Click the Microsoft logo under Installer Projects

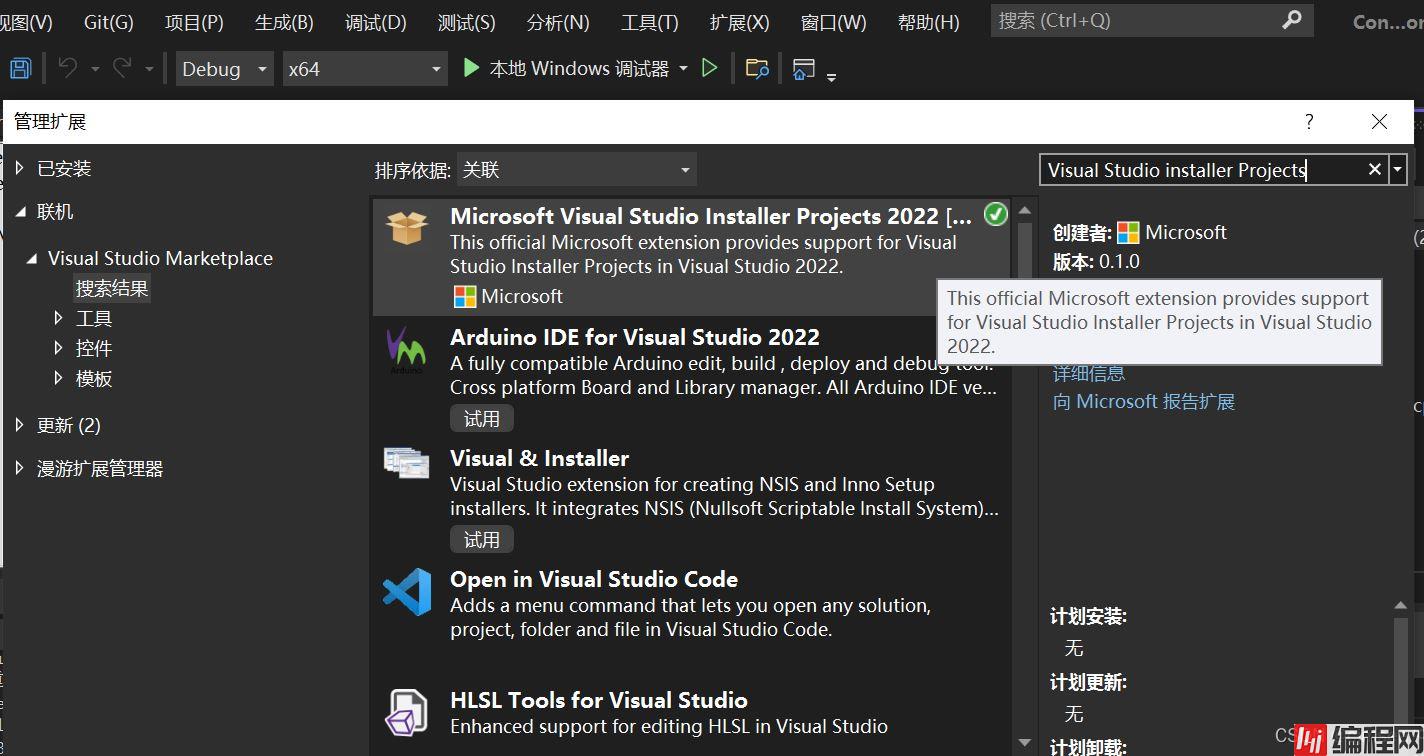point(465,296)
